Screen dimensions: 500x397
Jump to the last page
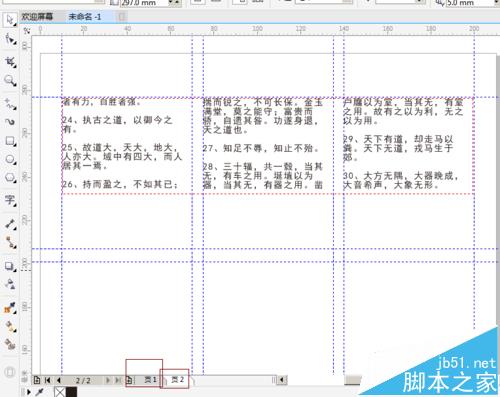coord(118,380)
